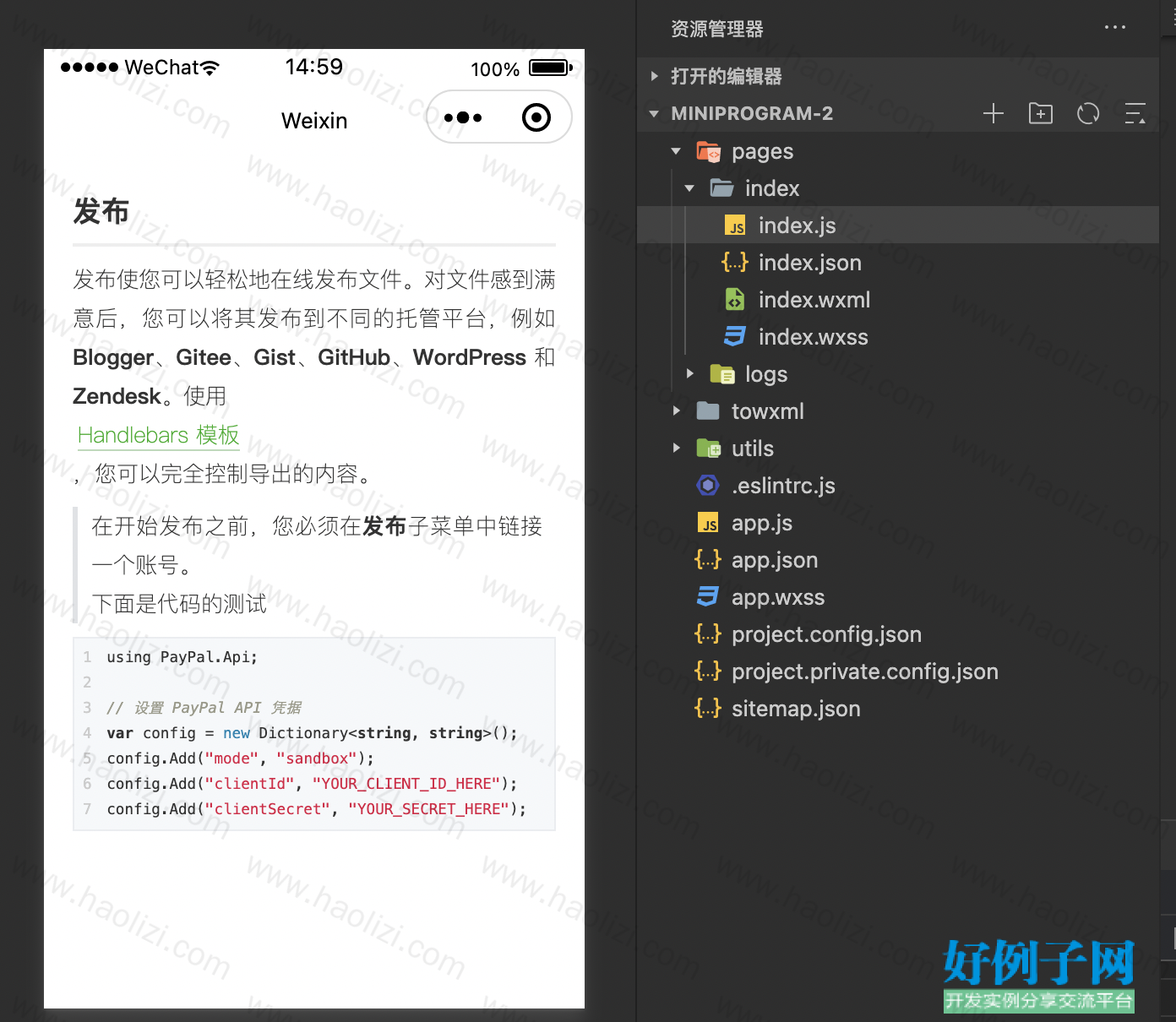Click the logs folder icon
The width and height of the screenshot is (1176, 1022).
click(x=721, y=374)
